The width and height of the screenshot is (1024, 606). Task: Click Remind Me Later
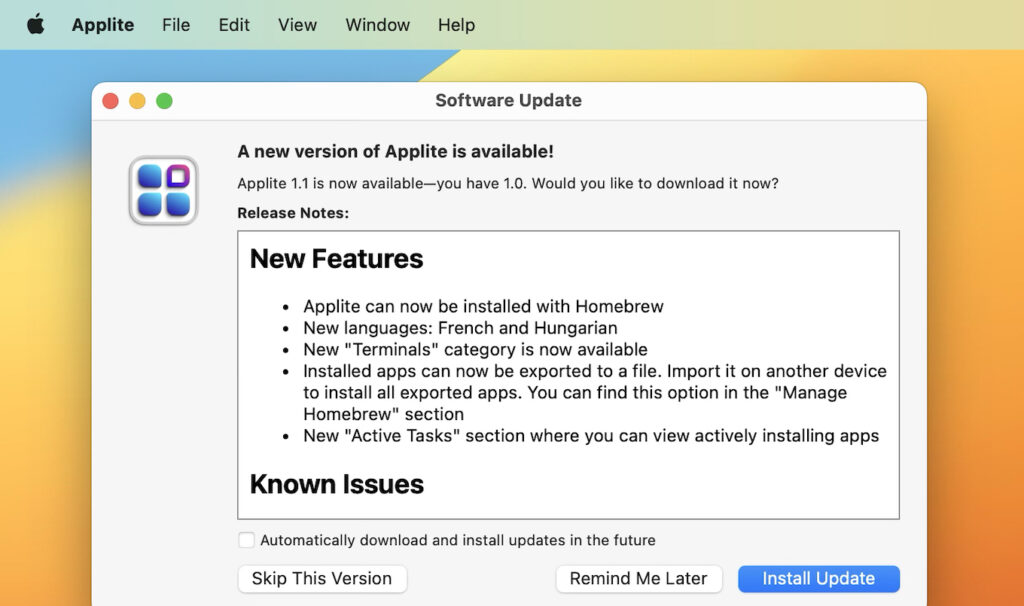pyautogui.click(x=639, y=579)
